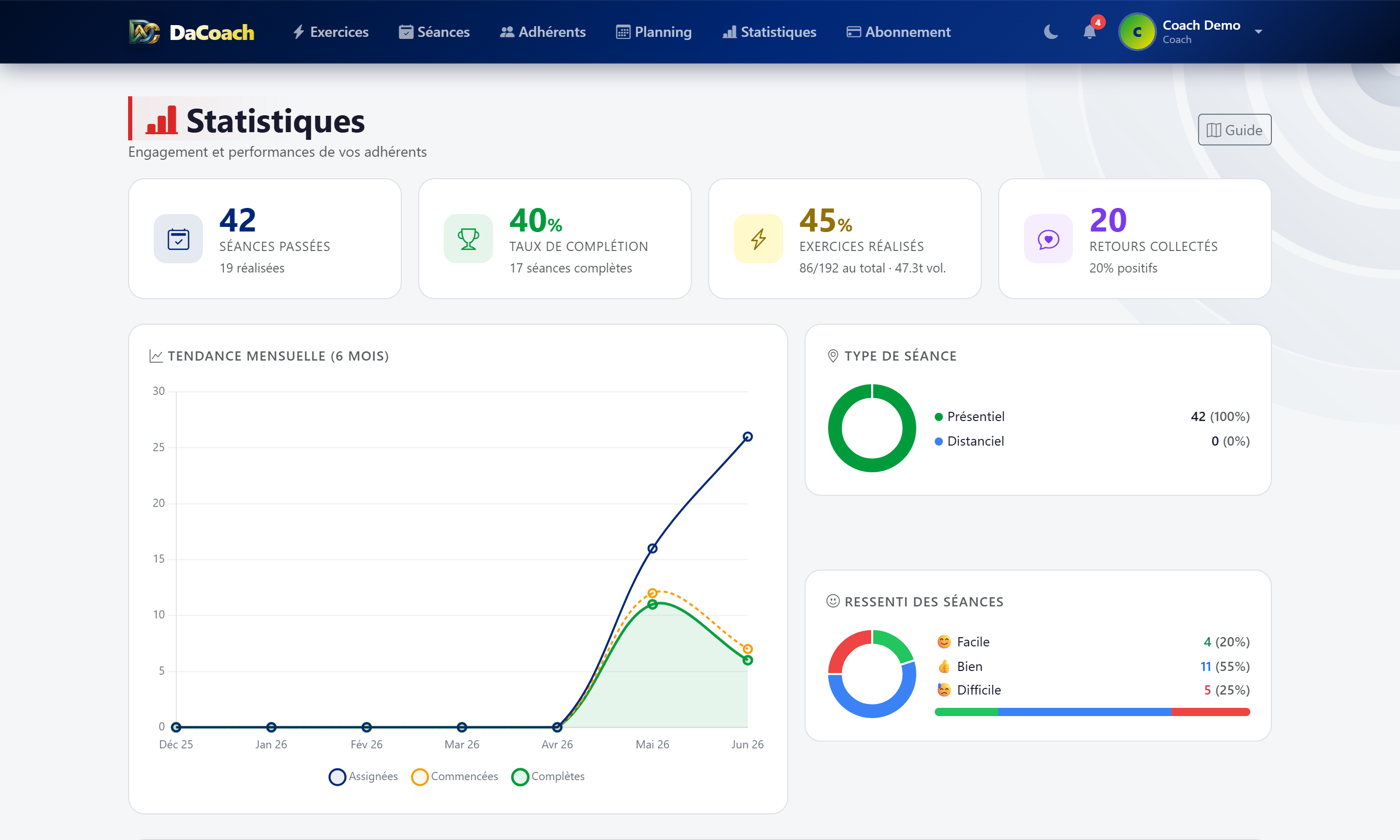The image size is (1400, 840).
Task: Click the '11 (55%)' Bien value
Action: pos(1225,666)
